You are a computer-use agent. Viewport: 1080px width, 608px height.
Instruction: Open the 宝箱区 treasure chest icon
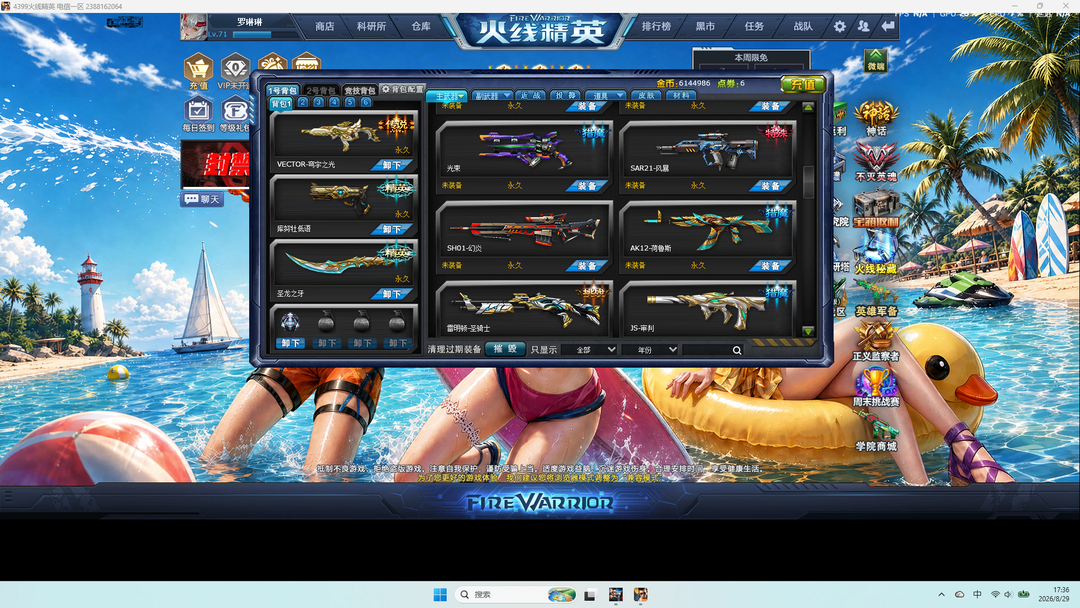click(875, 209)
